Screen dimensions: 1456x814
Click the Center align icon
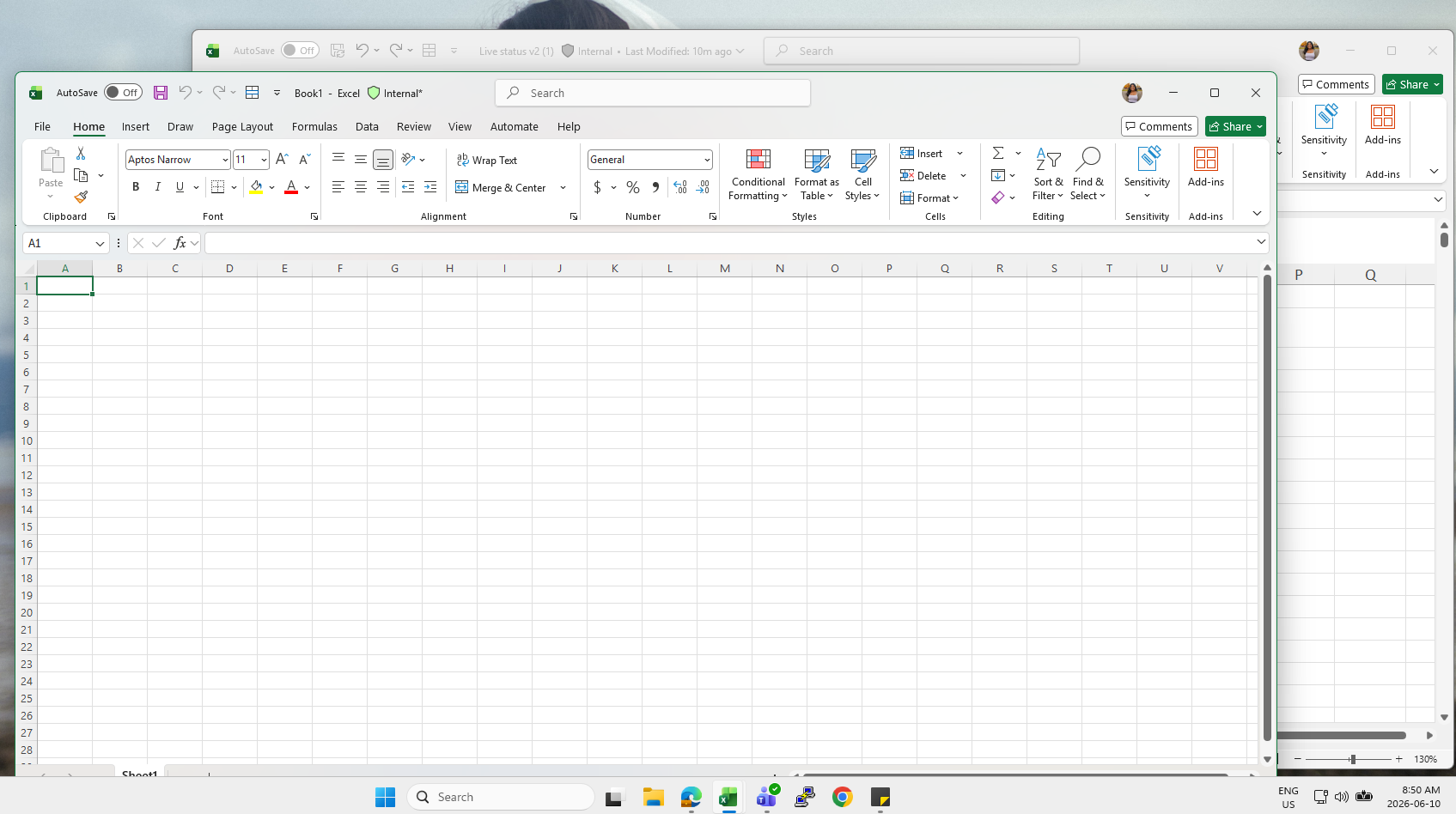coord(361,187)
